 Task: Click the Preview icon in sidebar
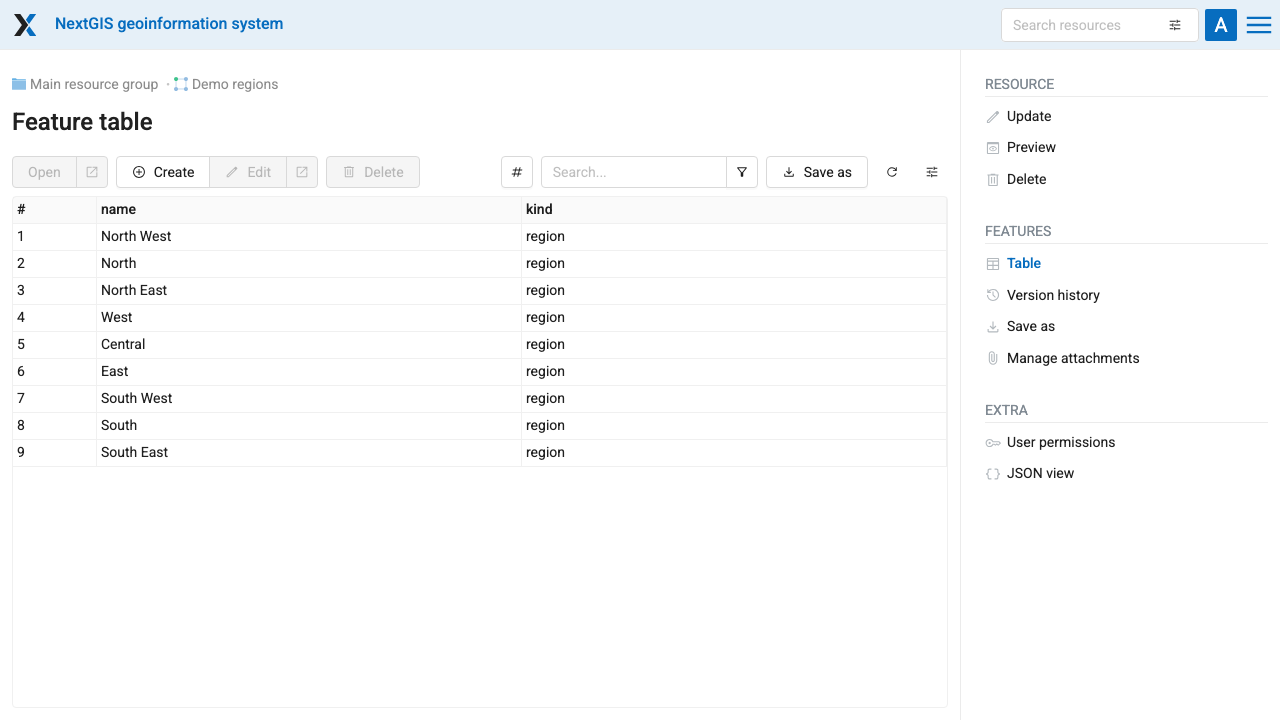993,148
